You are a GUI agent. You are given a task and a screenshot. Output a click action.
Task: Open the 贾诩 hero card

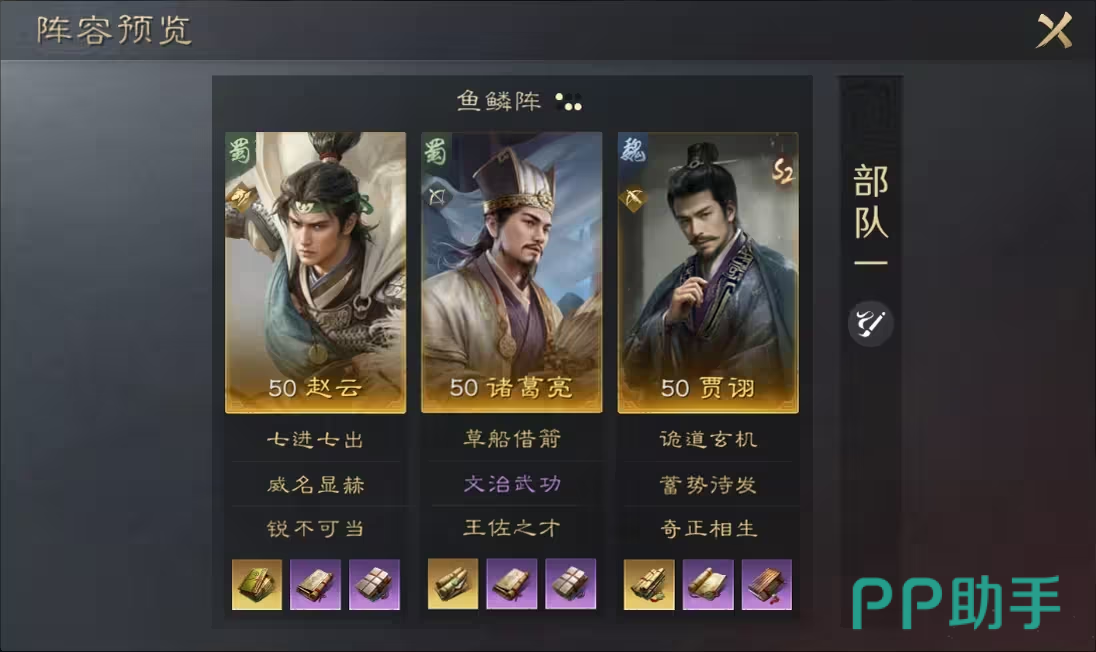(708, 273)
